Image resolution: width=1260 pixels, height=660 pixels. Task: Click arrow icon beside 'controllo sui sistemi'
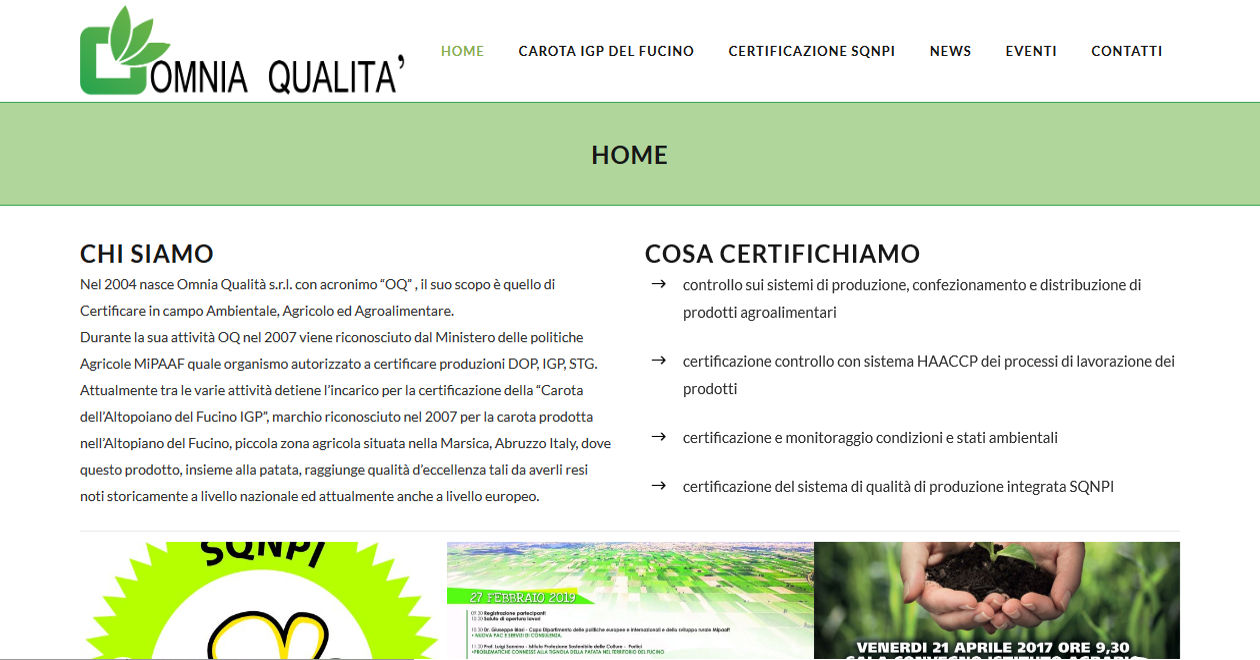coord(658,284)
